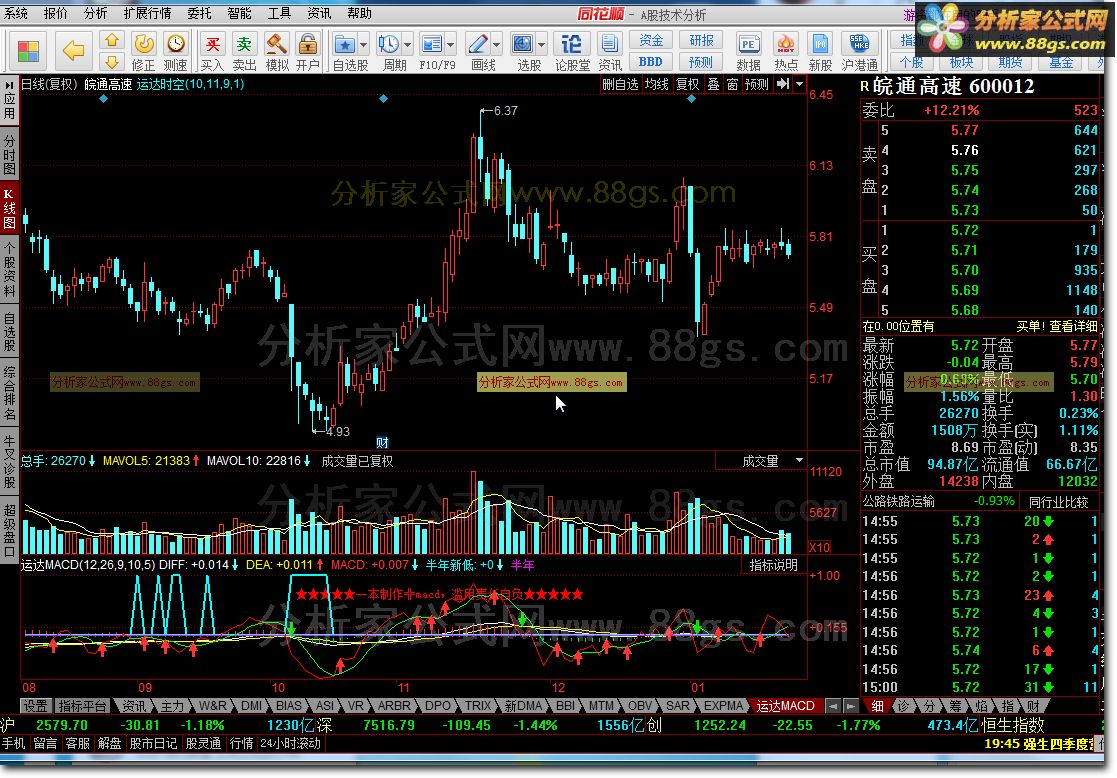The width and height of the screenshot is (1117, 778).
Task: Click the 买入 buy icon
Action: click(212, 44)
